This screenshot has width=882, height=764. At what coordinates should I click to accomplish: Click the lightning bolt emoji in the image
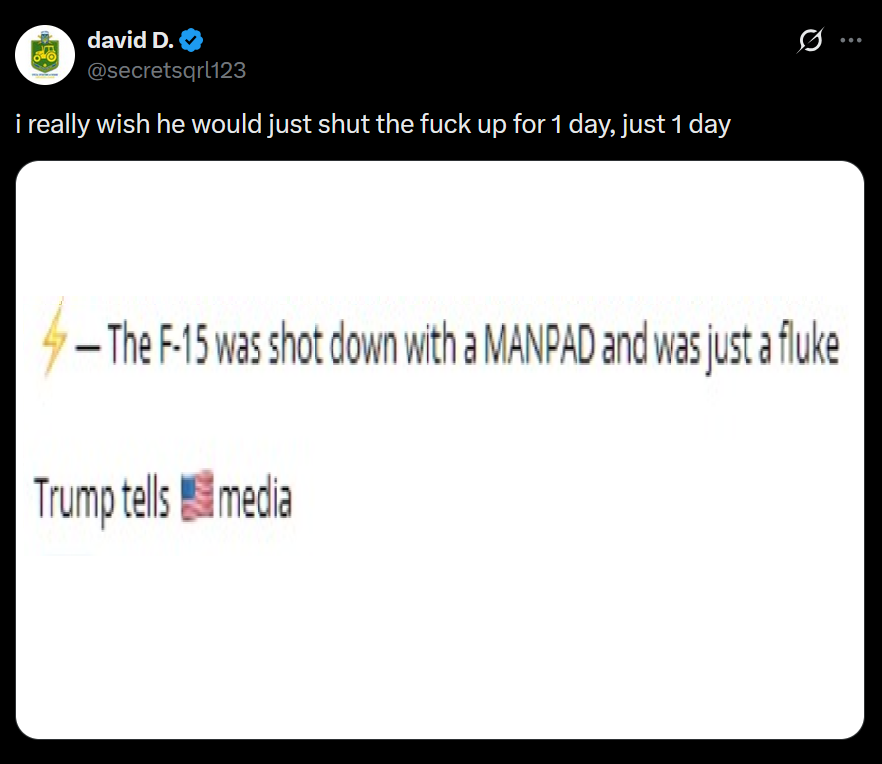click(54, 337)
